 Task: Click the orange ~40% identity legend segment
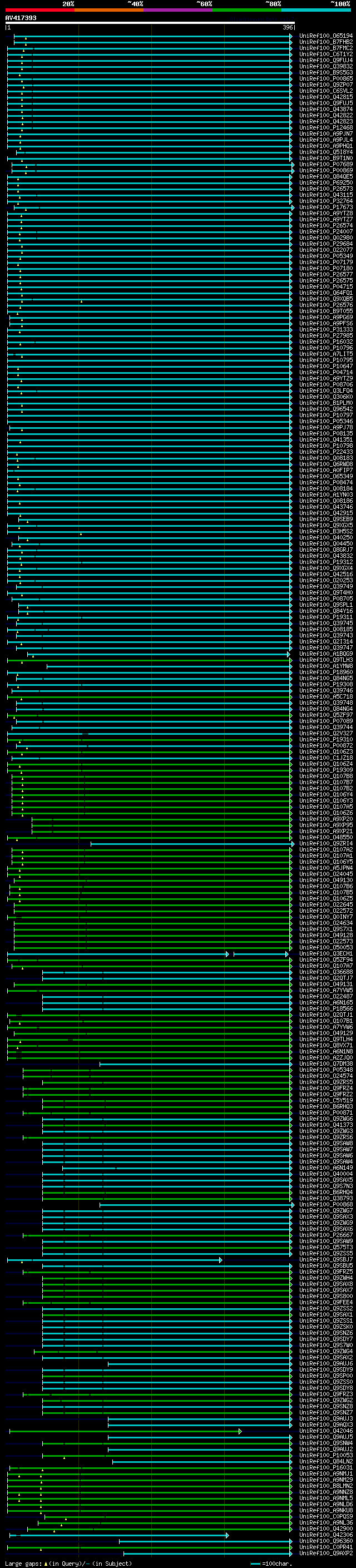pyautogui.click(x=109, y=10)
